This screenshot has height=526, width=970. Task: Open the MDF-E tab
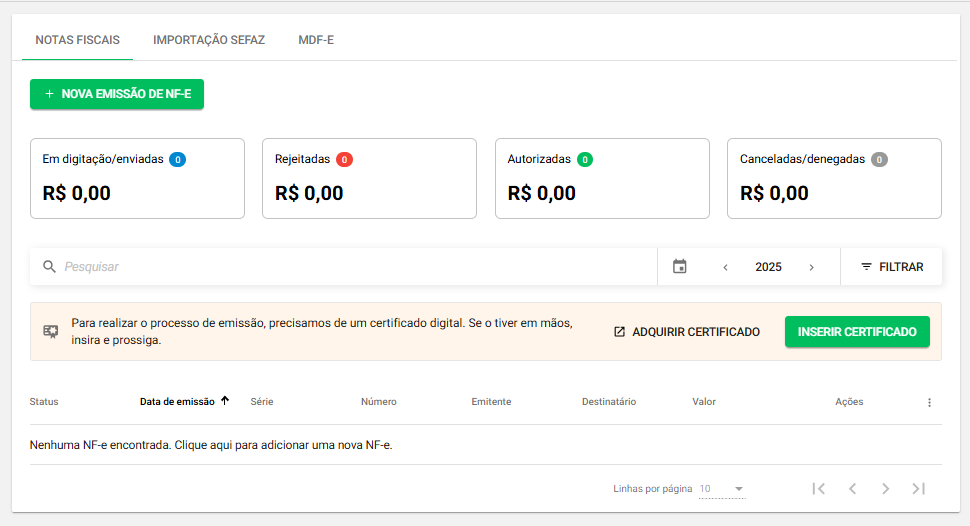(316, 40)
